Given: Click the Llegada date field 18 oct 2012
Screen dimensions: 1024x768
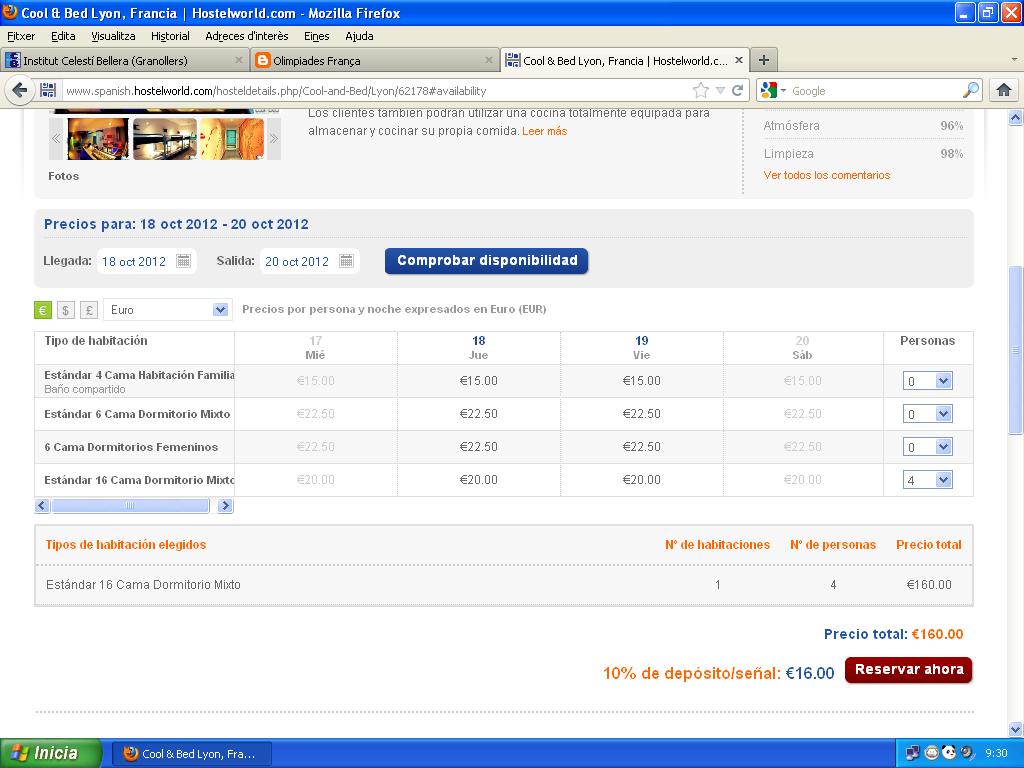Looking at the screenshot, I should click(135, 261).
